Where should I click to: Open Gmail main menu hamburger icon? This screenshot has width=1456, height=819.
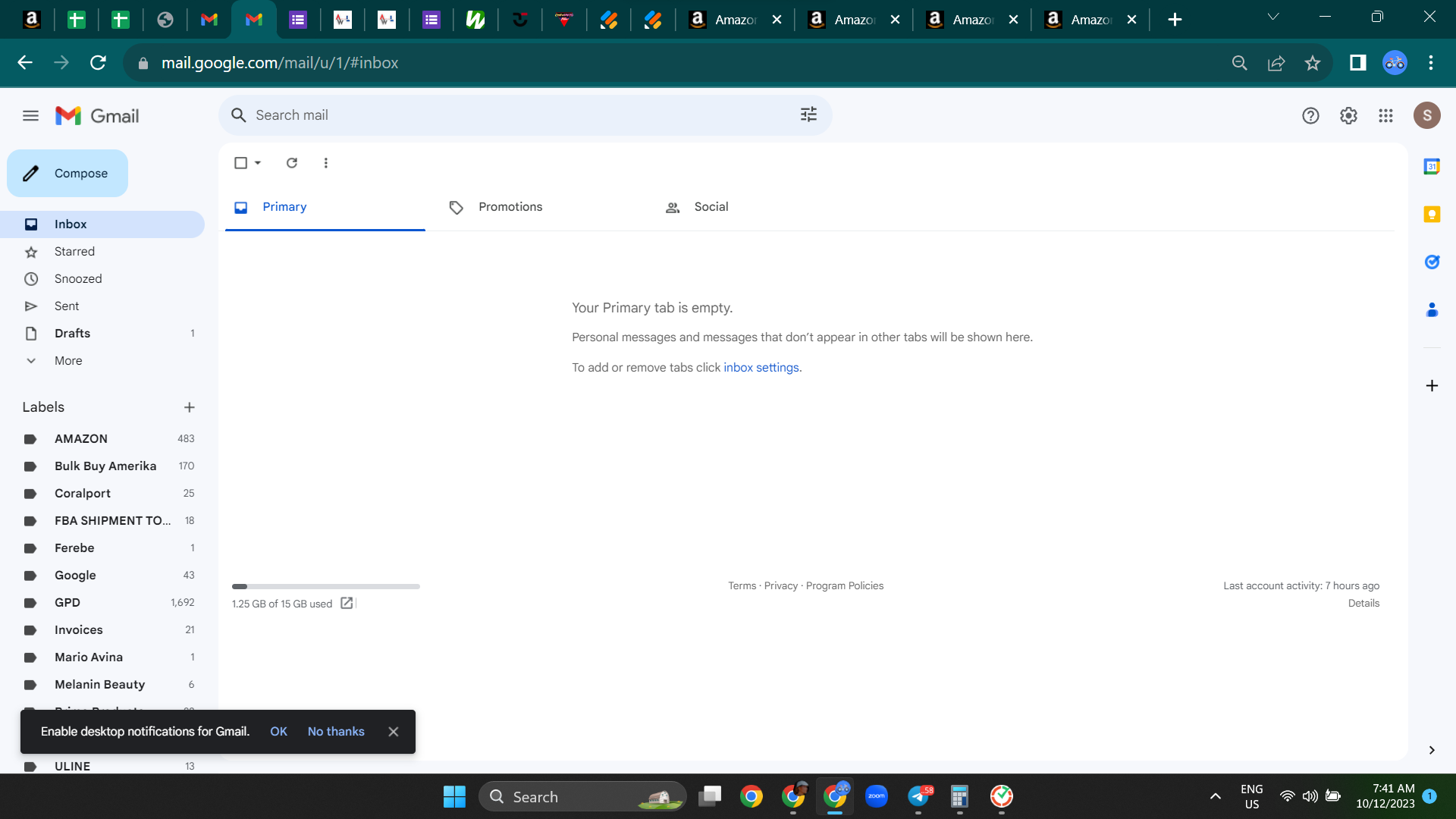pyautogui.click(x=30, y=116)
